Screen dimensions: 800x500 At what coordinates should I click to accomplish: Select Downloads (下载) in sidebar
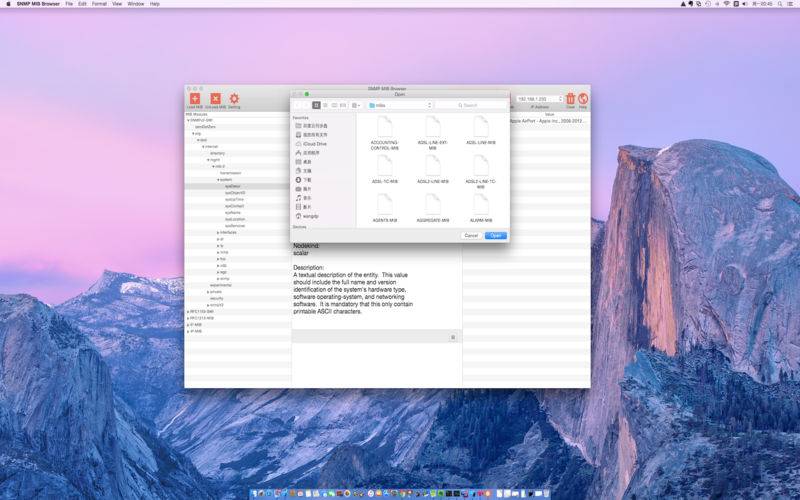(x=304, y=180)
